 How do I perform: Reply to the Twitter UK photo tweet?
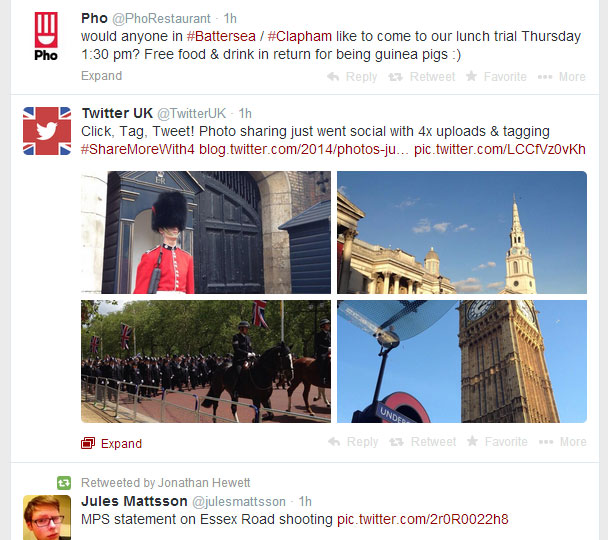point(353,442)
